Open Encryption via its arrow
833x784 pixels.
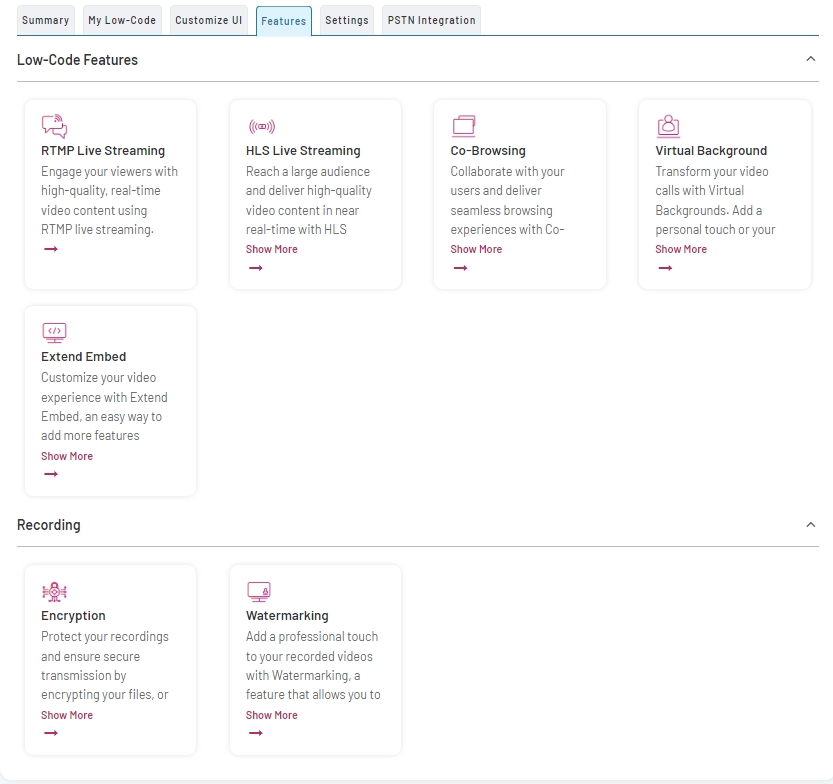[51, 733]
